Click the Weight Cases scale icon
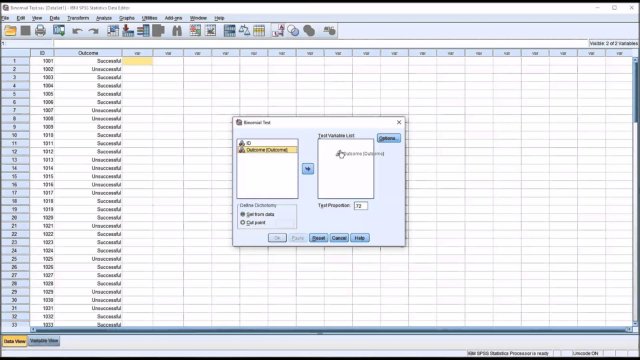The width and height of the screenshot is (640, 360). tap(244, 31)
